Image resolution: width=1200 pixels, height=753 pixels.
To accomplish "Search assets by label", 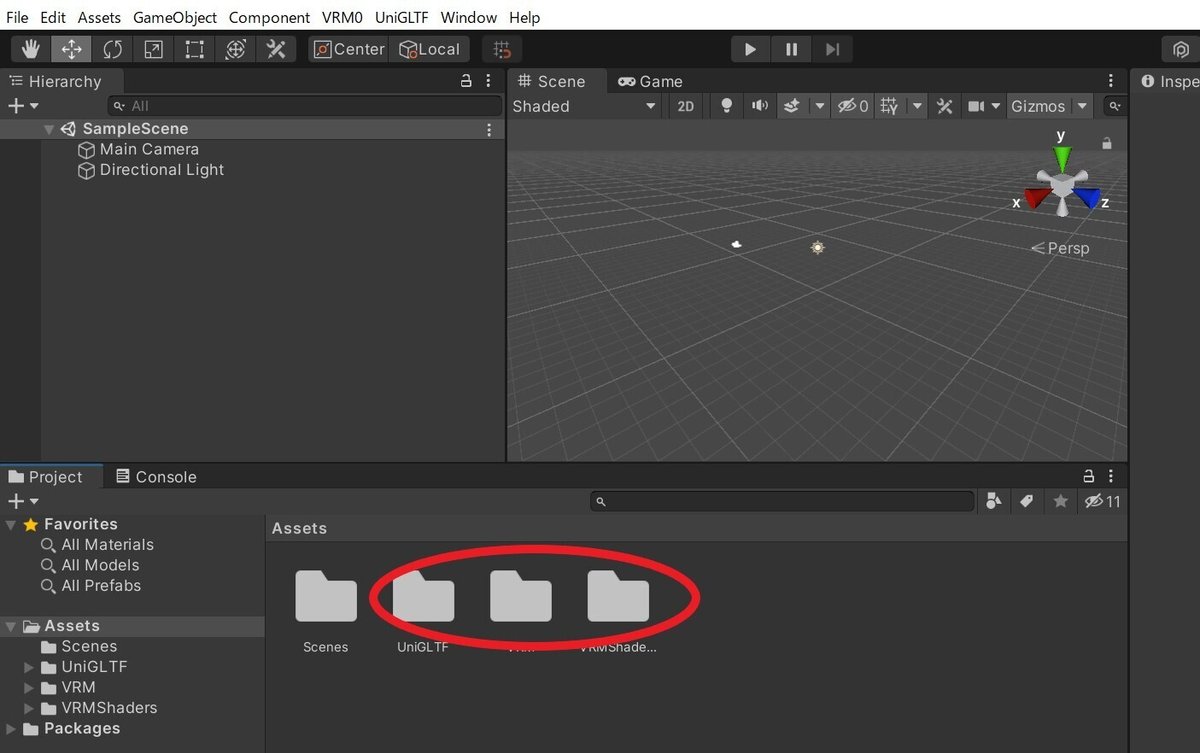I will point(1026,501).
